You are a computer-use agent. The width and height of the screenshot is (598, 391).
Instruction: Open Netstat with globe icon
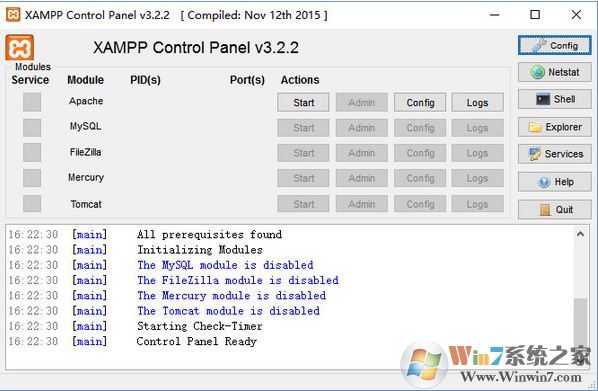[x=555, y=72]
